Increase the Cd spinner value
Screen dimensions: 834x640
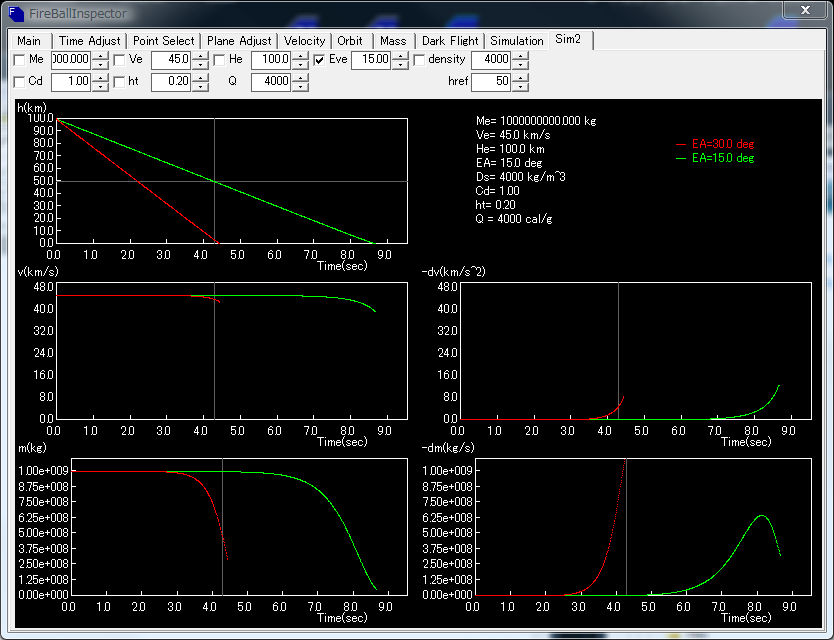coord(100,77)
